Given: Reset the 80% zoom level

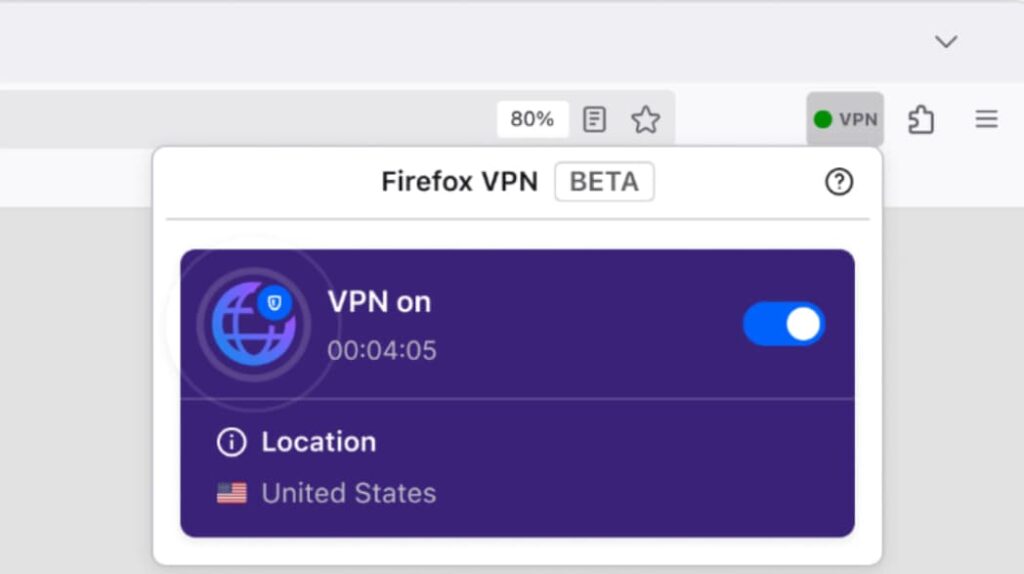Looking at the screenshot, I should pos(532,120).
